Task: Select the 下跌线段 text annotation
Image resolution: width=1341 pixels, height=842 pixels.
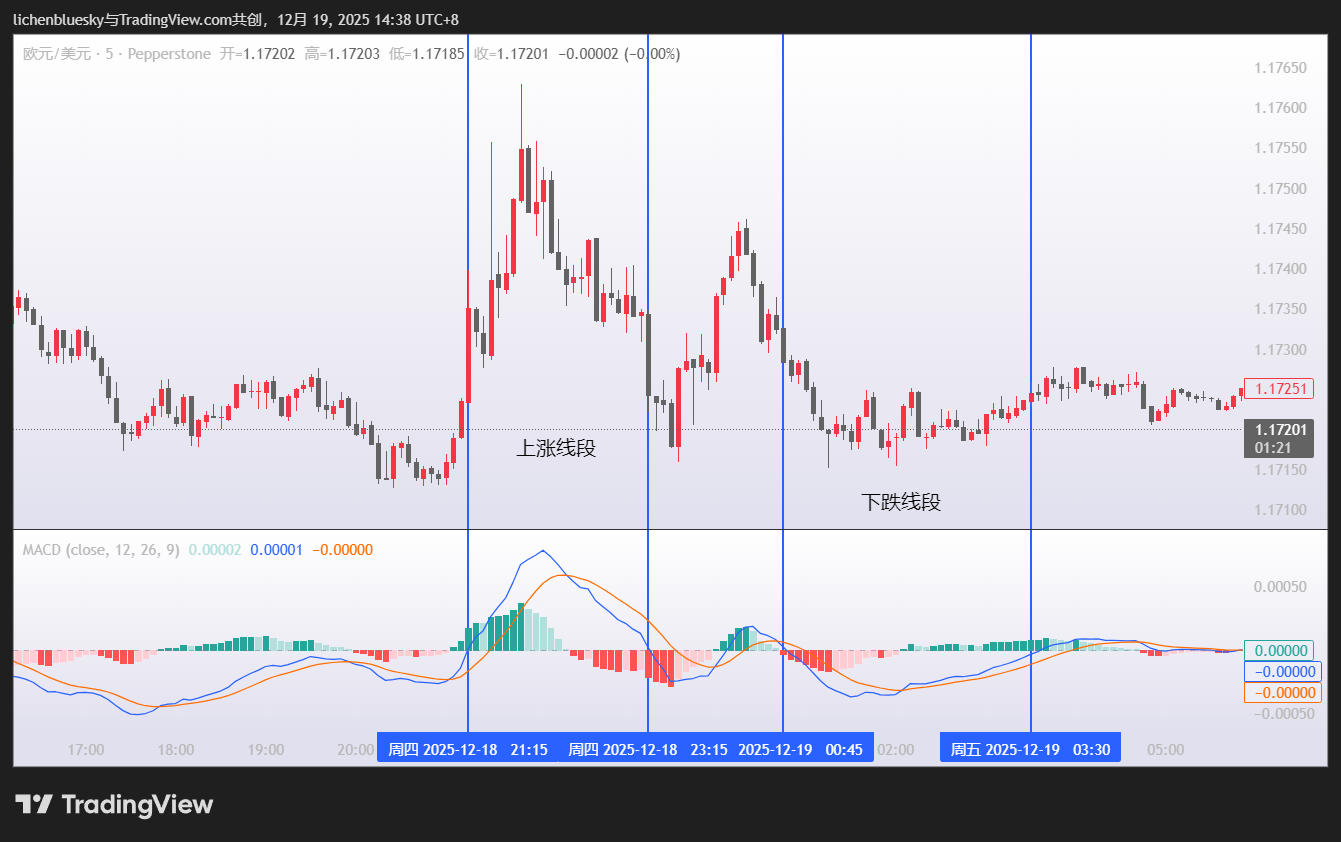Action: pos(901,502)
